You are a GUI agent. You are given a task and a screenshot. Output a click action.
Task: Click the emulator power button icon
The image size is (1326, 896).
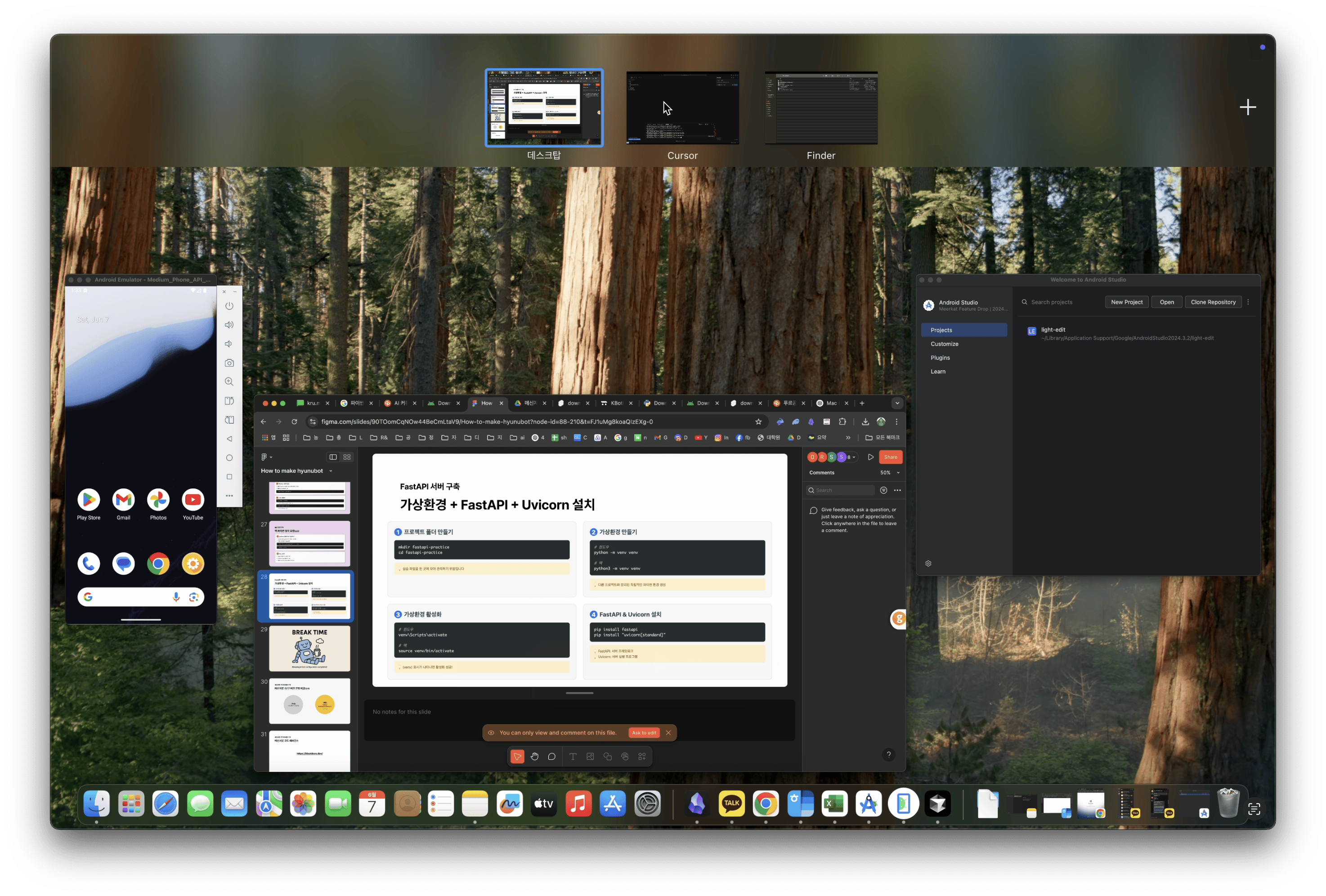229,306
